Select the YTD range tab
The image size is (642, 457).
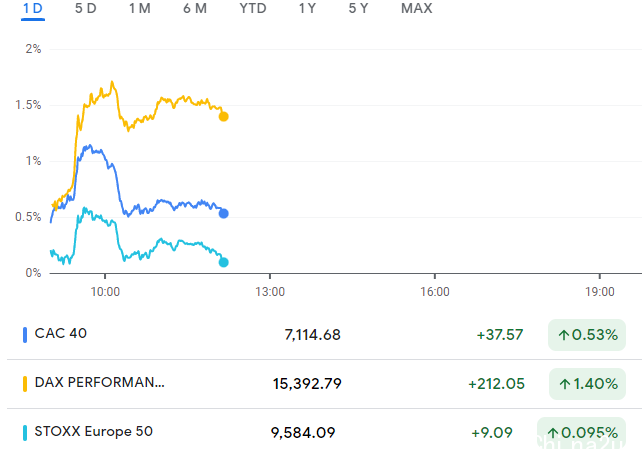click(253, 9)
